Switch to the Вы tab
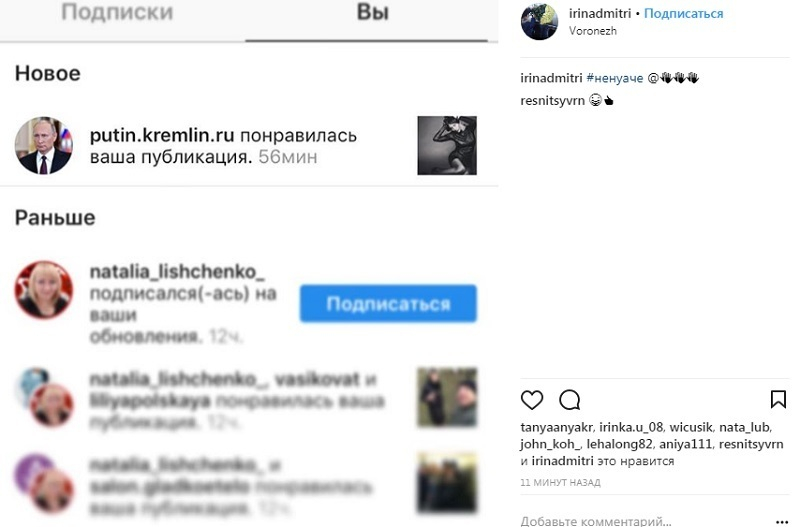Image resolution: width=800 pixels, height=527 pixels. pos(372,12)
